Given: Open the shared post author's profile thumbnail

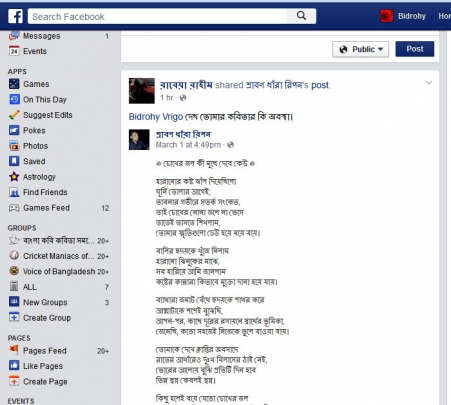Looking at the screenshot, I should (x=139, y=140).
